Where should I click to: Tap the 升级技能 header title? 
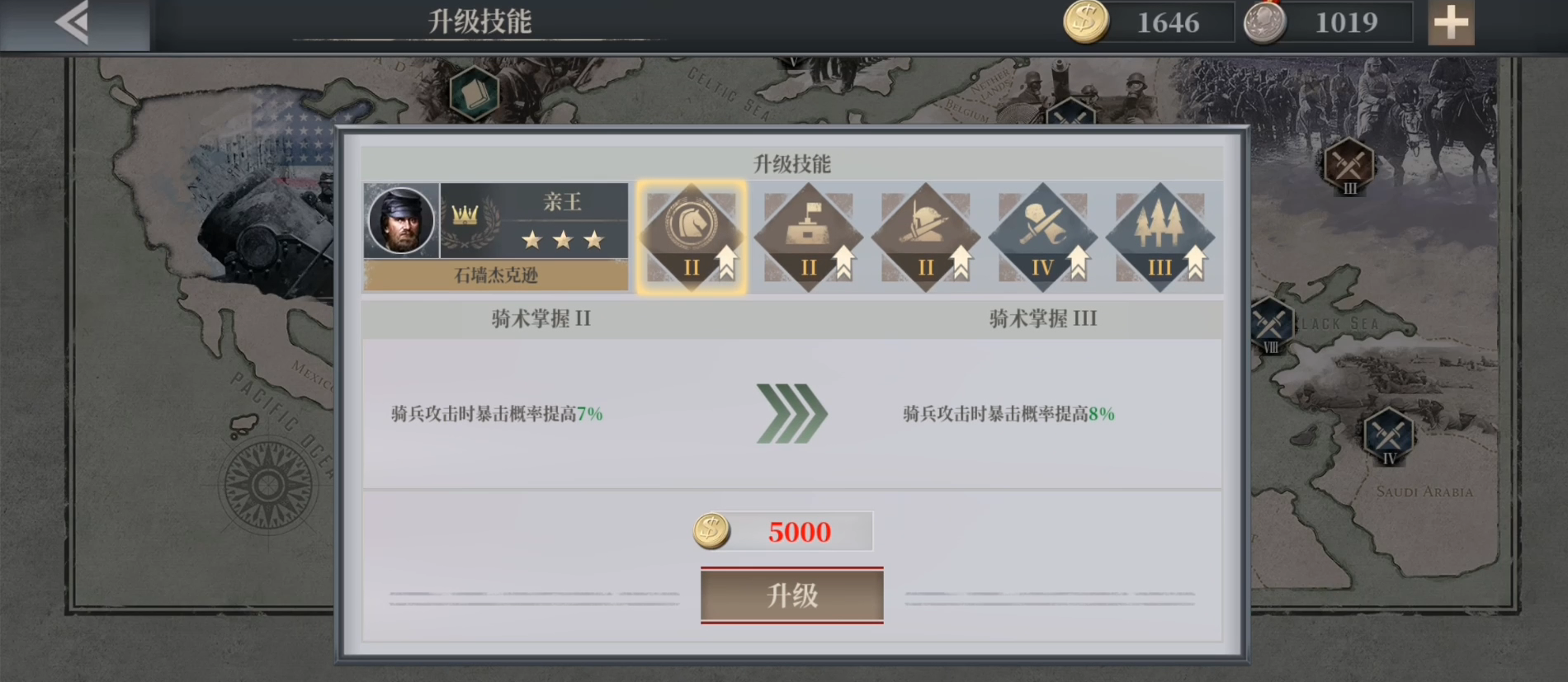point(479,21)
